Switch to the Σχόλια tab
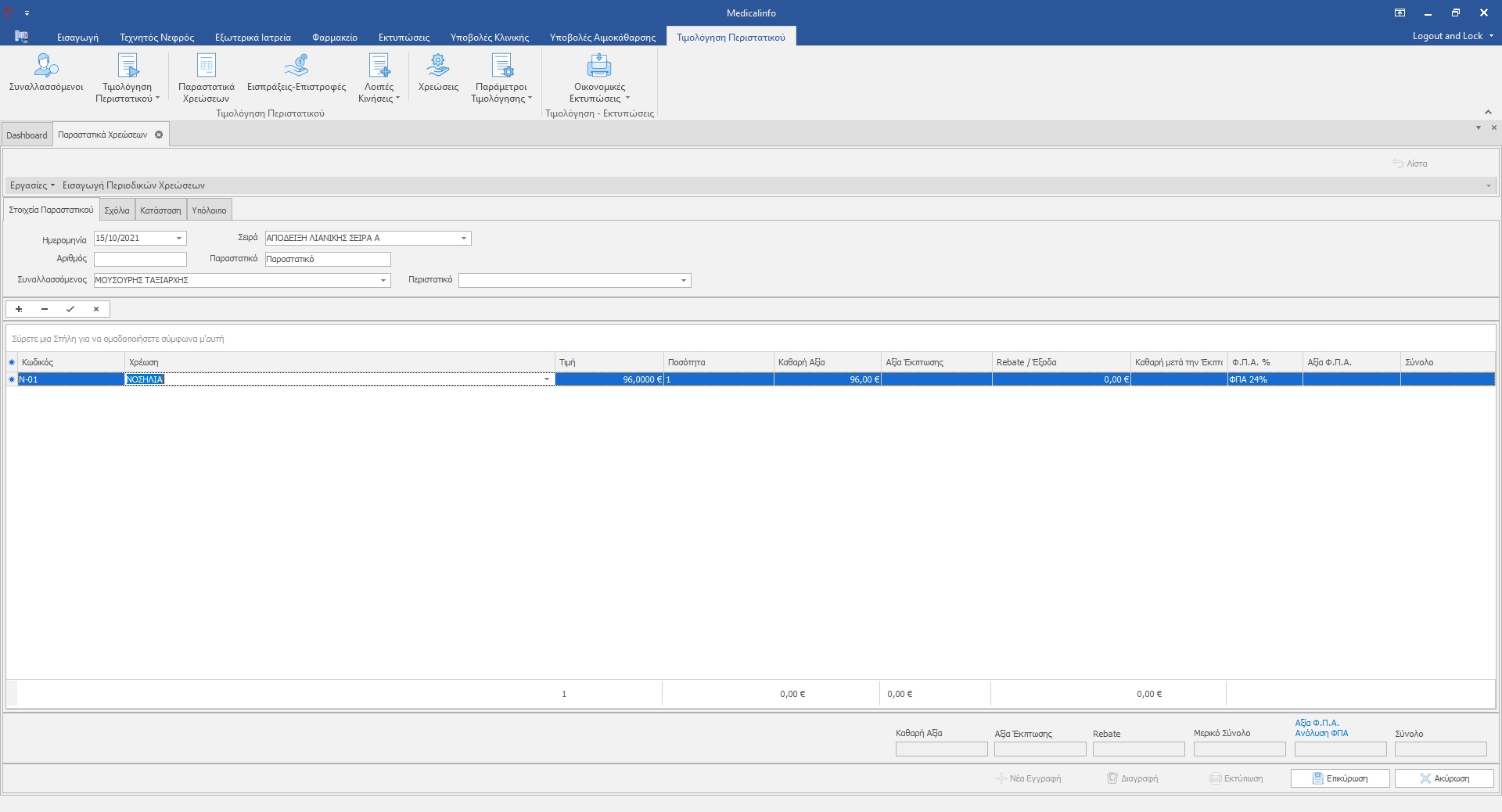Image resolution: width=1502 pixels, height=812 pixels. tap(117, 210)
